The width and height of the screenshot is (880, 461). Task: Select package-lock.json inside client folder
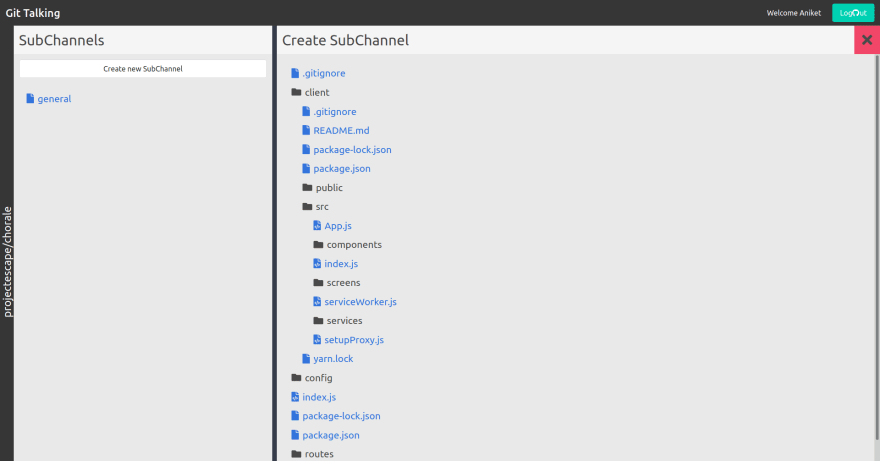pyautogui.click(x=352, y=149)
